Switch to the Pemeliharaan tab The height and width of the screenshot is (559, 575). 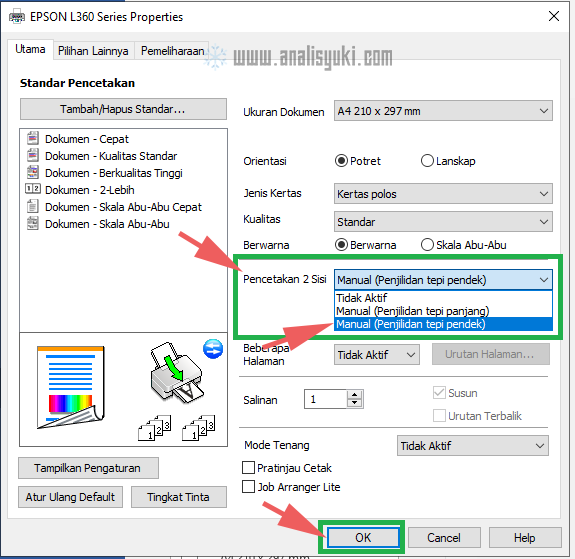pyautogui.click(x=172, y=51)
